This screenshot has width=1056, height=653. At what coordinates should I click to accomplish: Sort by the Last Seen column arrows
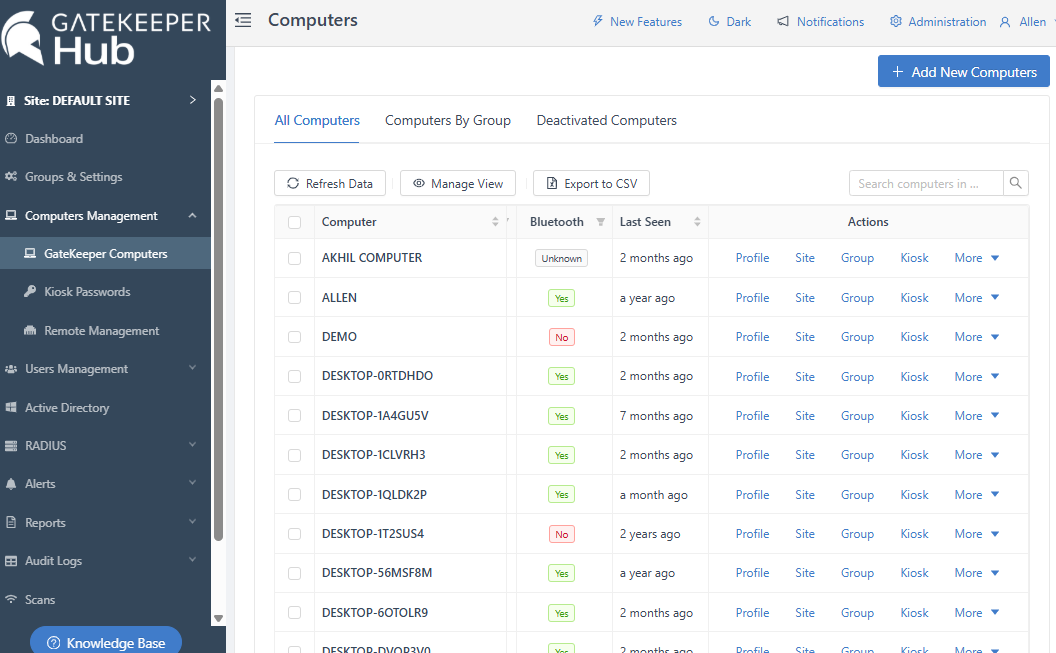click(697, 222)
